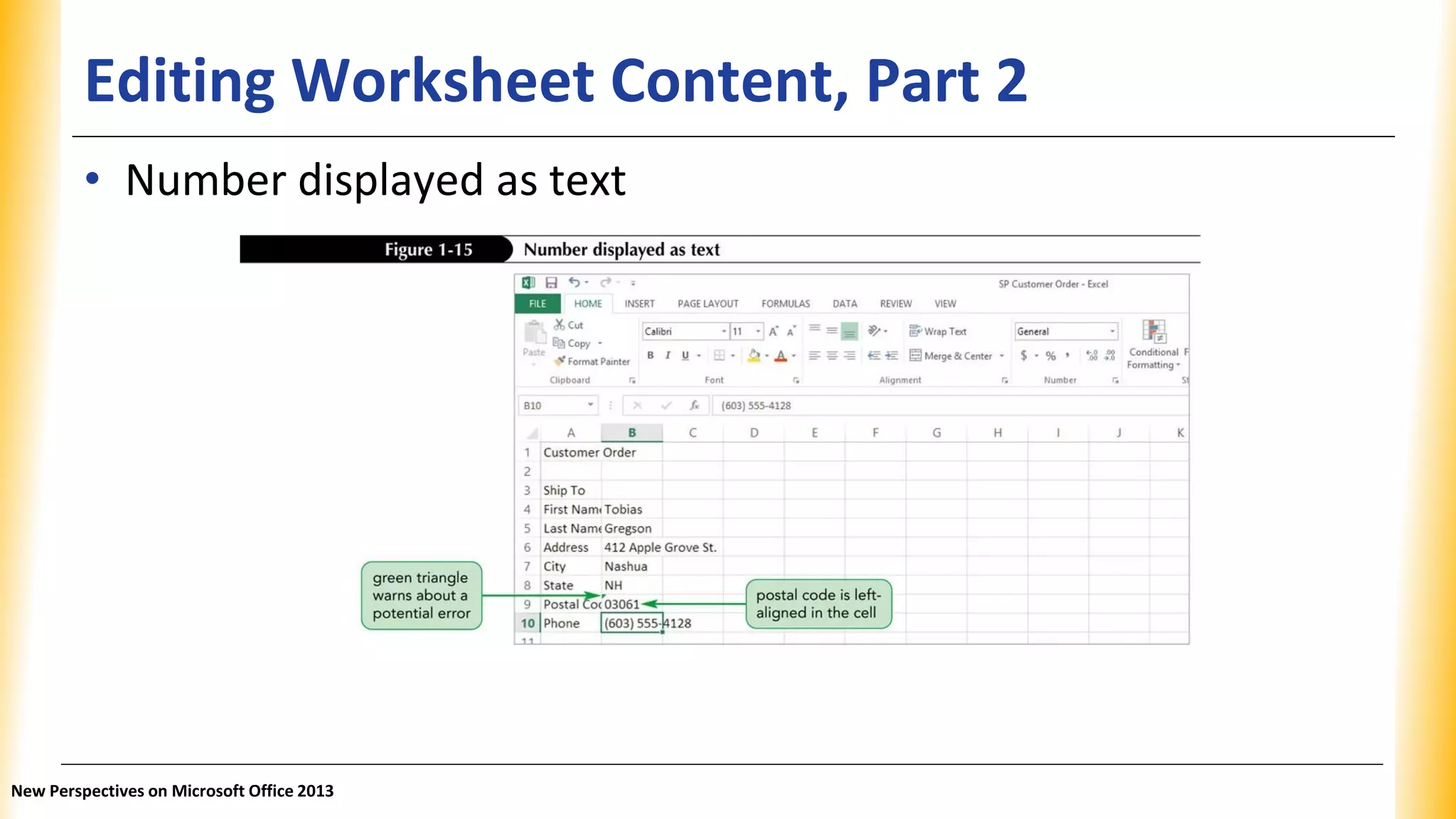Toggle Bold formatting

point(651,355)
